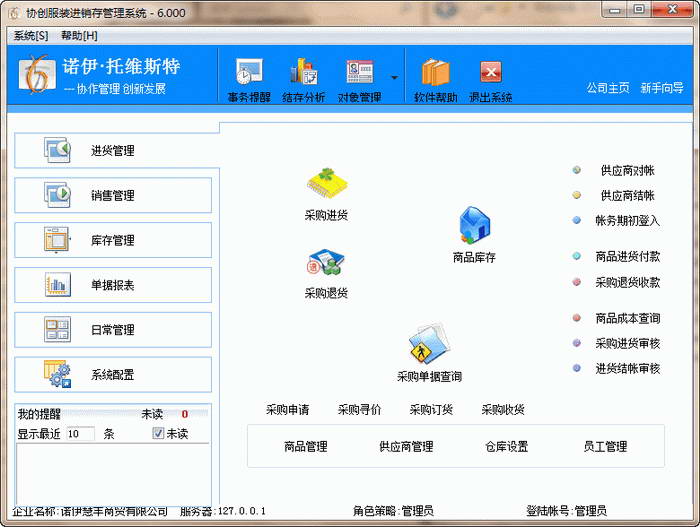Select the 库存管理 sidebar tab

point(113,240)
